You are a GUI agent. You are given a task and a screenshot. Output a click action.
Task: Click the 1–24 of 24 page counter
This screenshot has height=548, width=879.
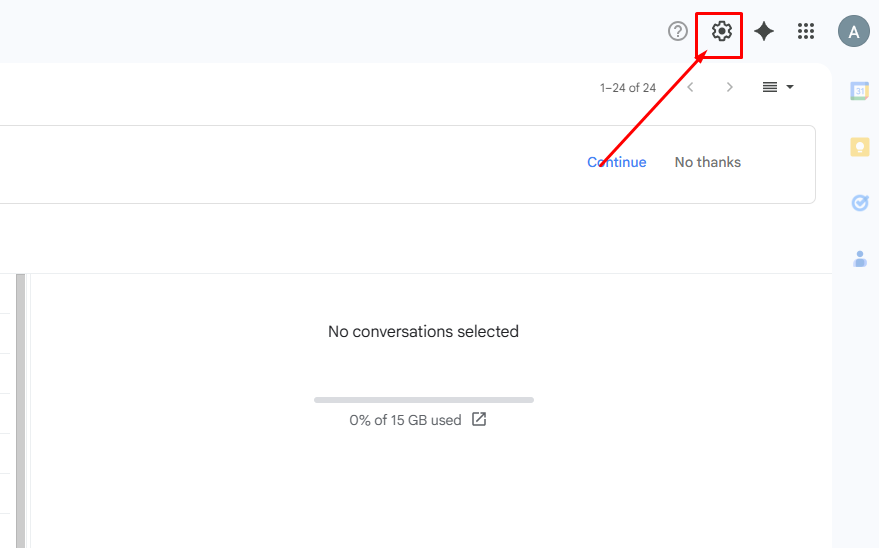[x=628, y=88]
